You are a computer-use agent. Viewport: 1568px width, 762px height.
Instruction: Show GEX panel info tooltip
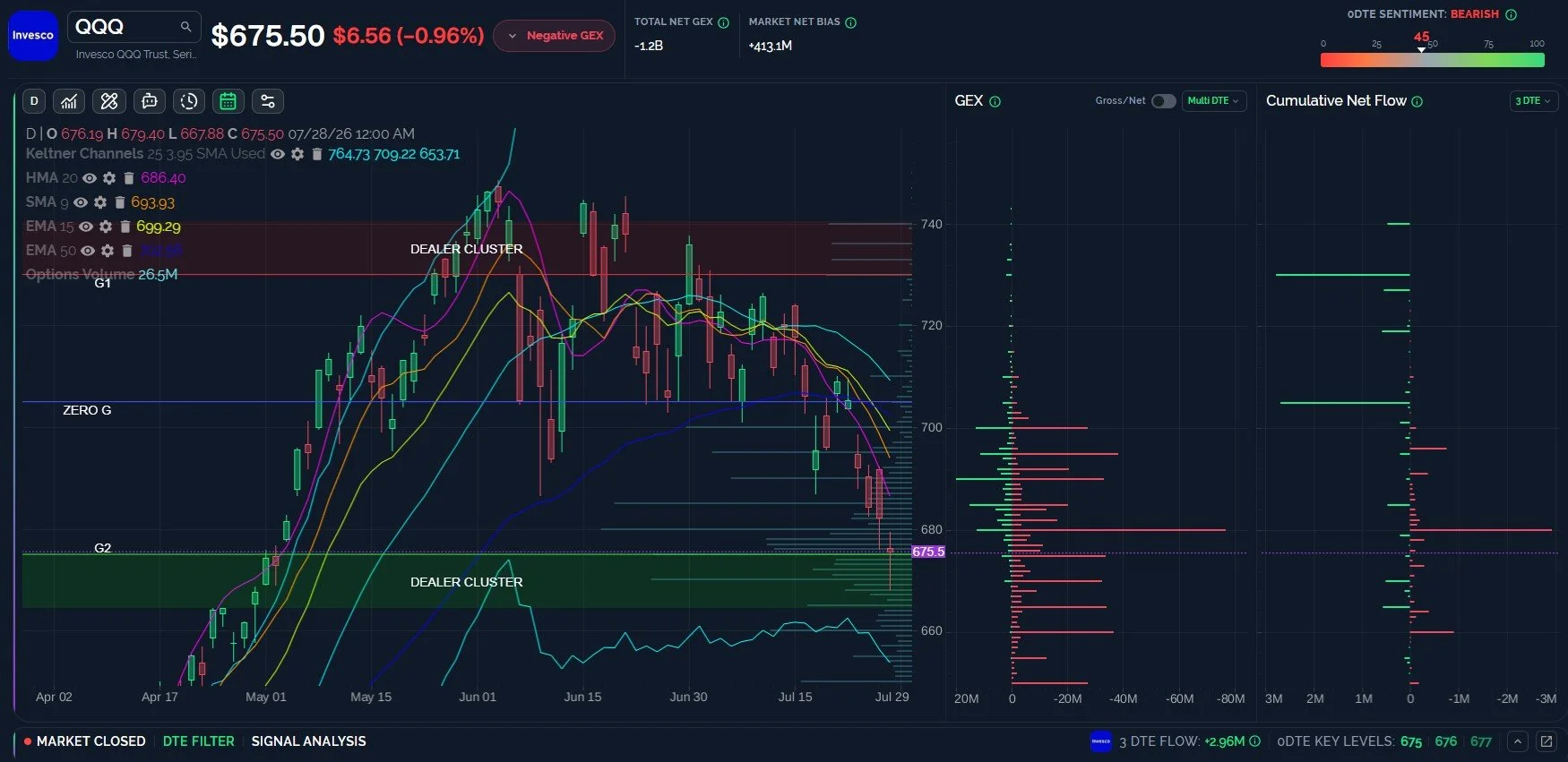click(995, 101)
